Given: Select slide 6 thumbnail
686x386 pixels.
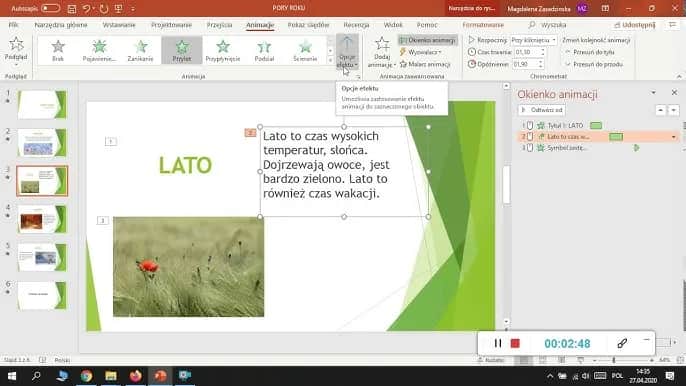Looking at the screenshot, I should (42, 295).
